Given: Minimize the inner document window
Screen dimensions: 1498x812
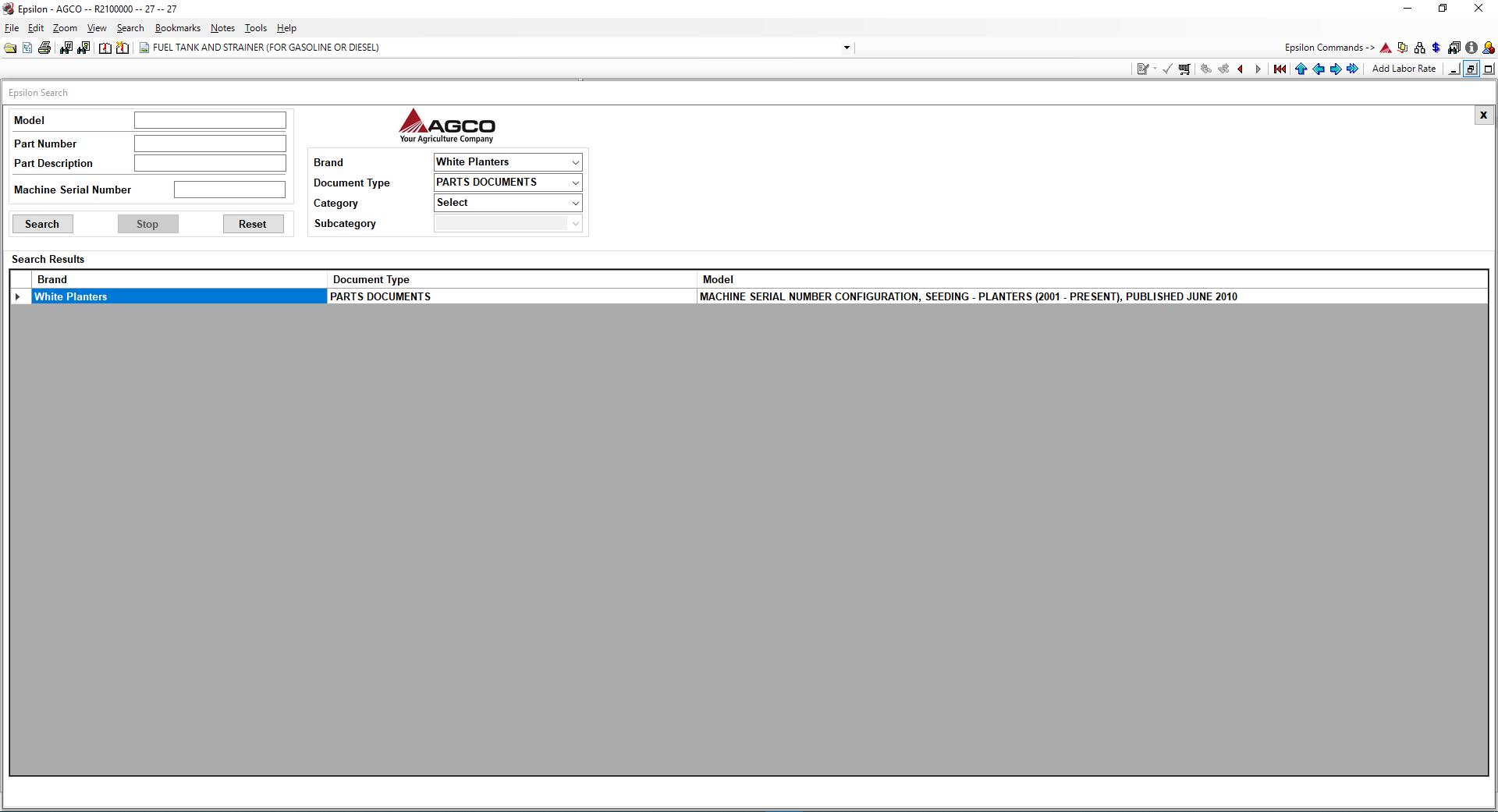Looking at the screenshot, I should (1454, 69).
